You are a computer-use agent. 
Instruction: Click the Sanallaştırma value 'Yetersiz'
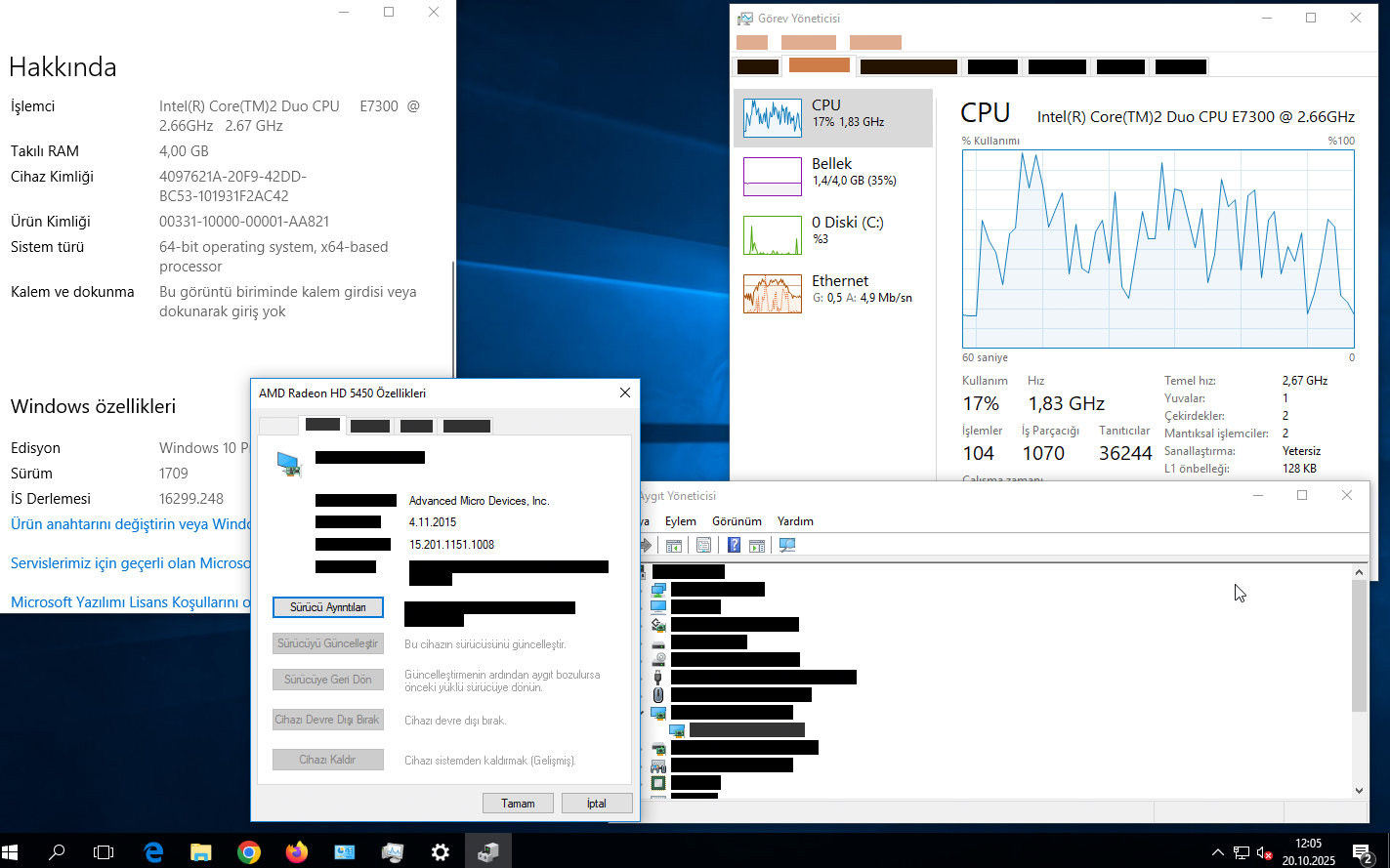click(x=1301, y=451)
